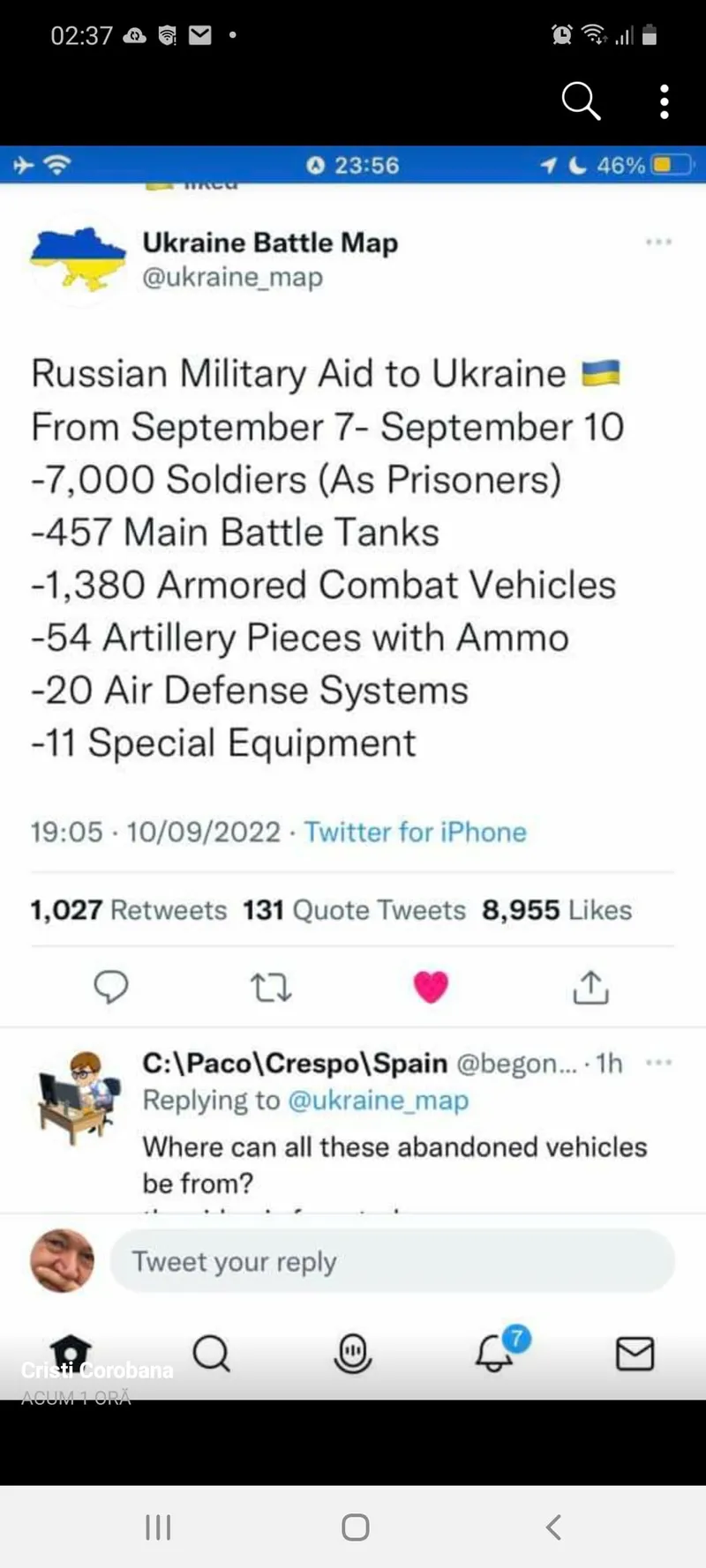Open Notifications bell with 7 badge
This screenshot has width=706, height=1568.
pos(495,1352)
